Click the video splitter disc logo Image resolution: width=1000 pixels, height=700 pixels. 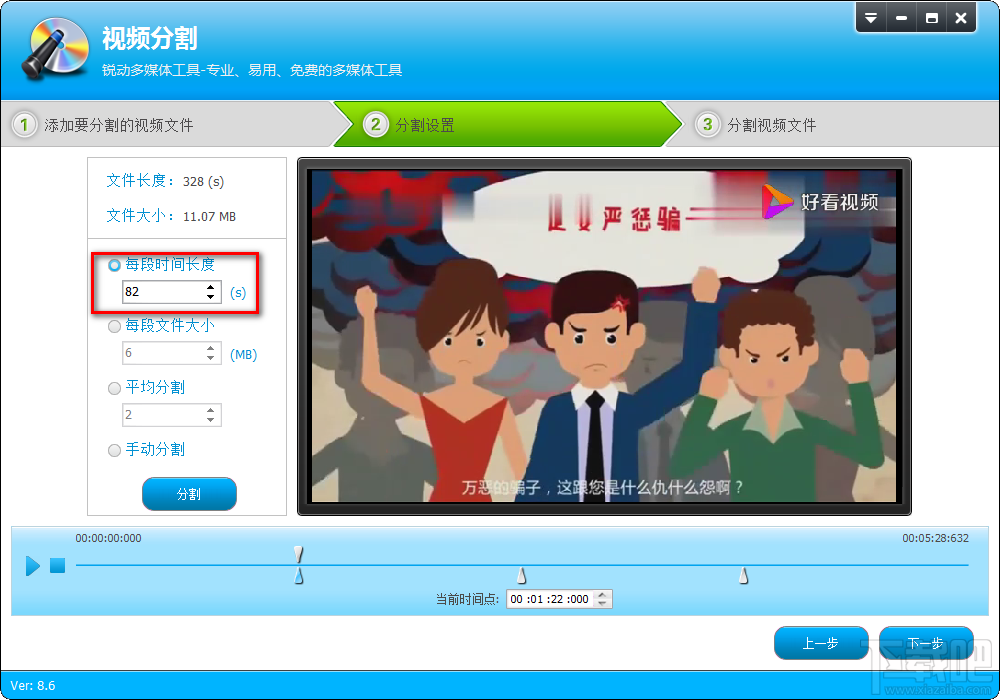pyautogui.click(x=55, y=48)
